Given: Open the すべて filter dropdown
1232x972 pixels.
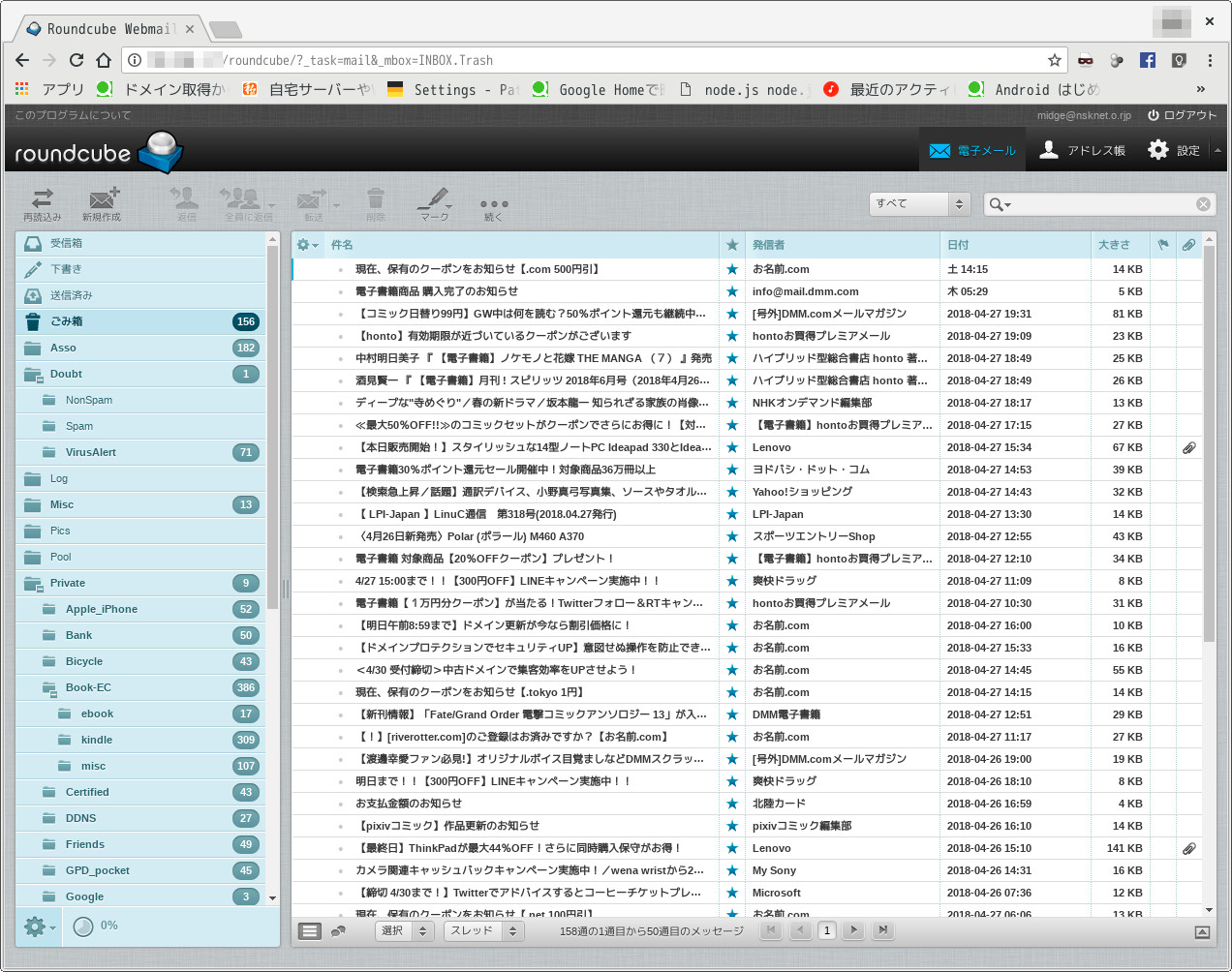Looking at the screenshot, I should (x=919, y=204).
